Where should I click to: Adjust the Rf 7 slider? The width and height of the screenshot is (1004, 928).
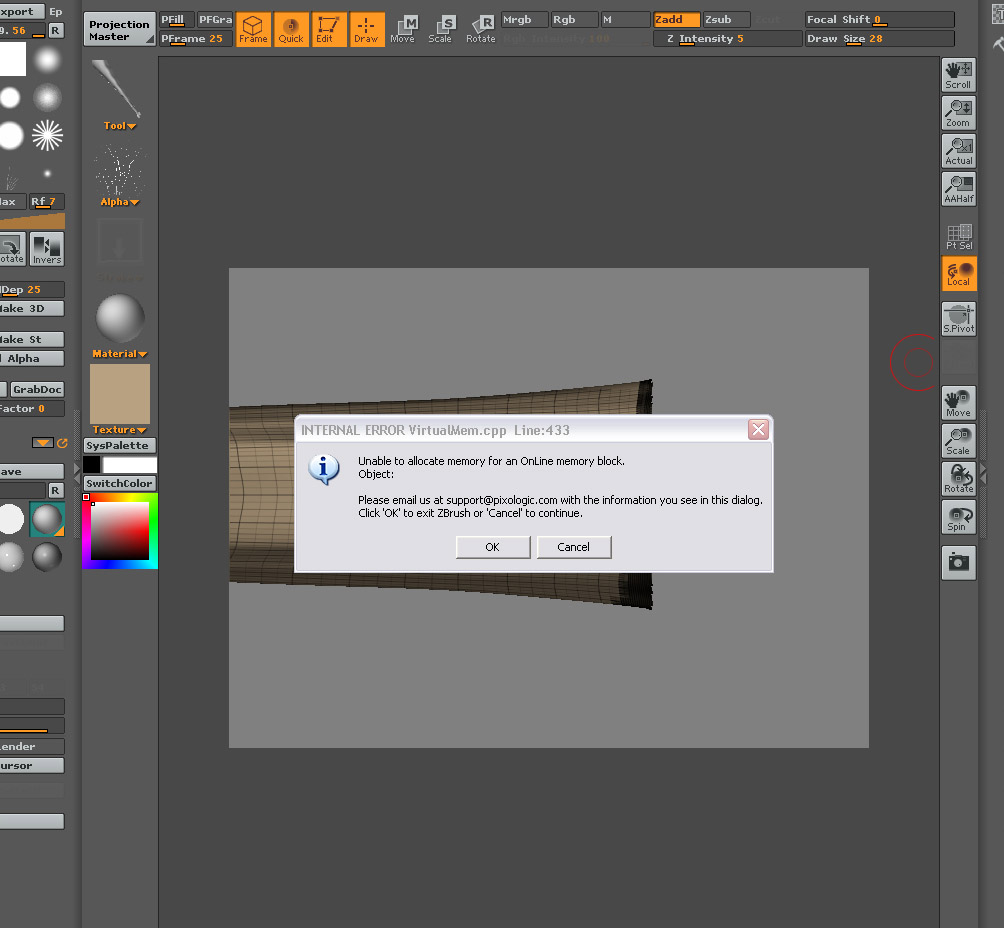(47, 202)
